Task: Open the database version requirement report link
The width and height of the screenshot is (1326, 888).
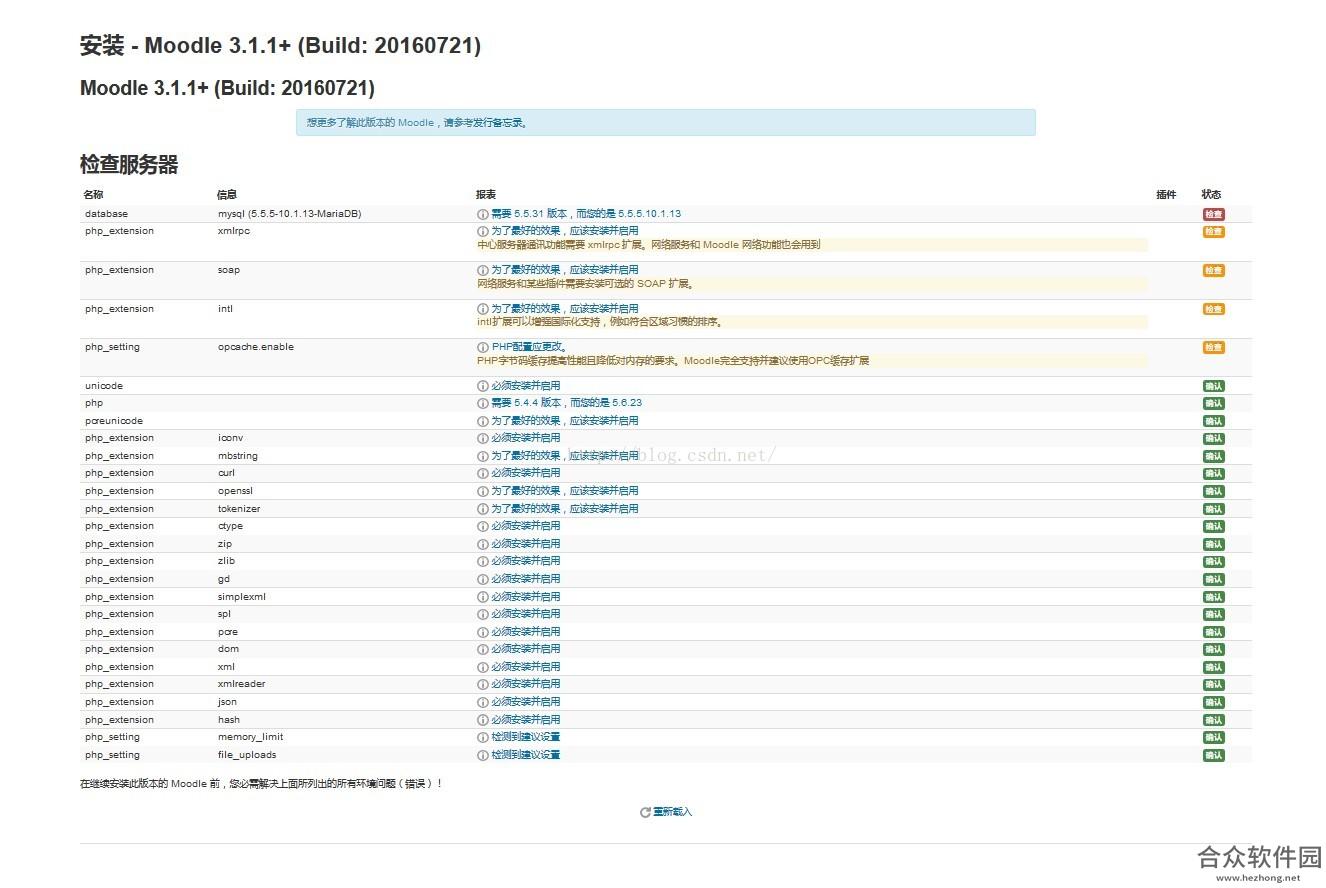Action: pos(586,214)
